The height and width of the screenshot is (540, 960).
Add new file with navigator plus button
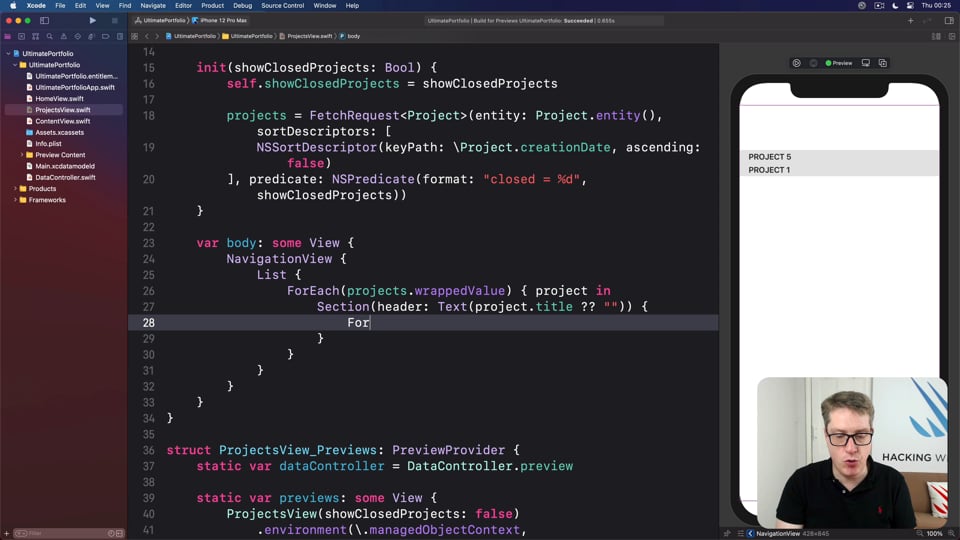(x=7, y=533)
